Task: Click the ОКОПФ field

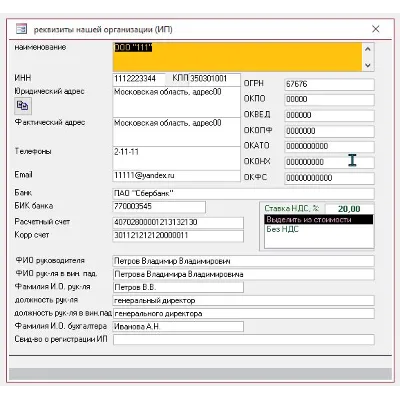Action: coord(329,131)
